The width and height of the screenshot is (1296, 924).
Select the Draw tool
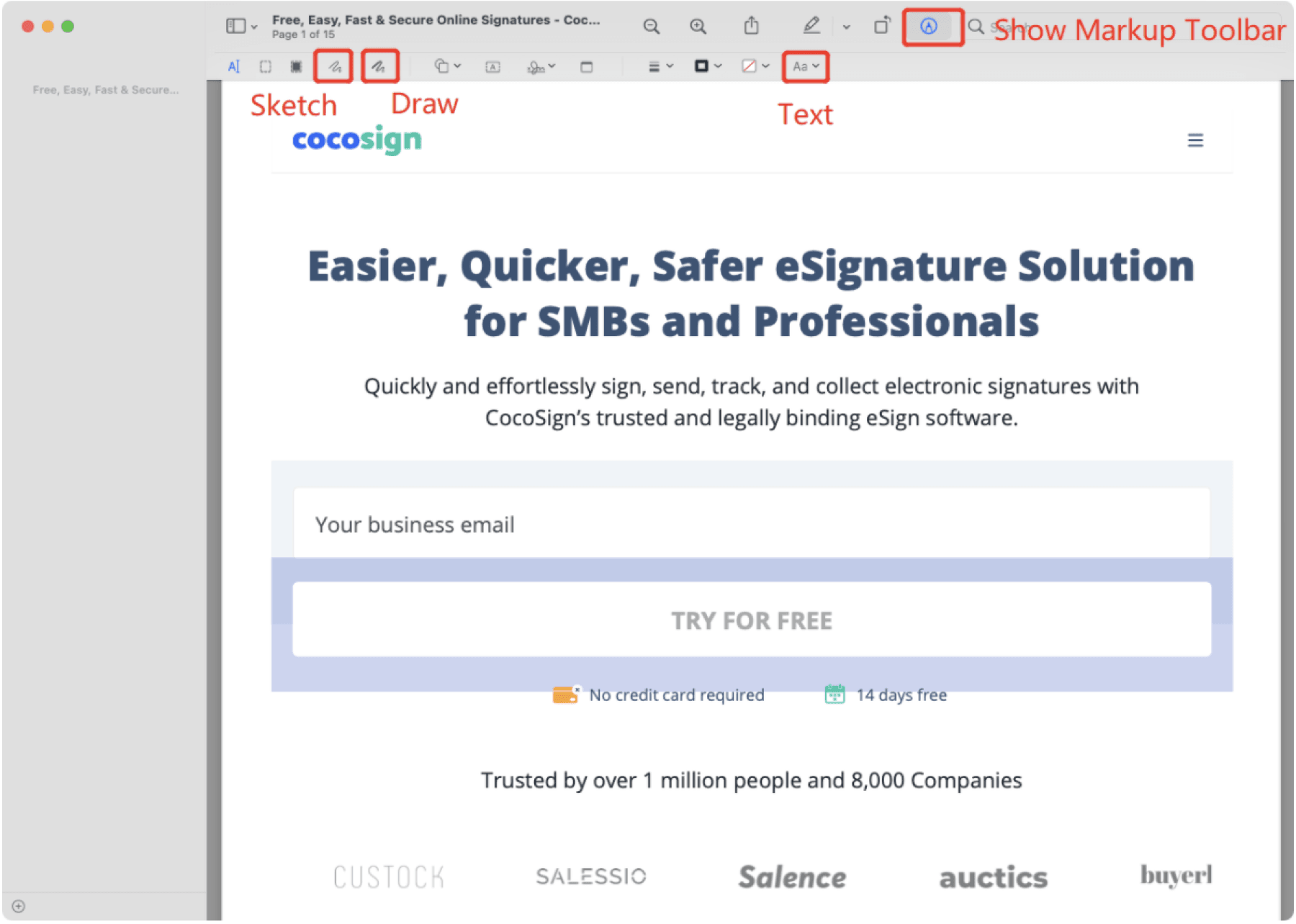379,65
